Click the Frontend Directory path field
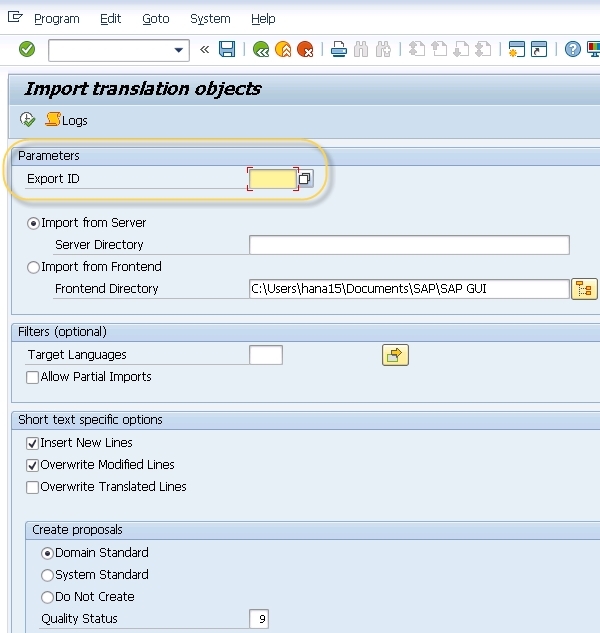The image size is (600, 633). tap(409, 289)
